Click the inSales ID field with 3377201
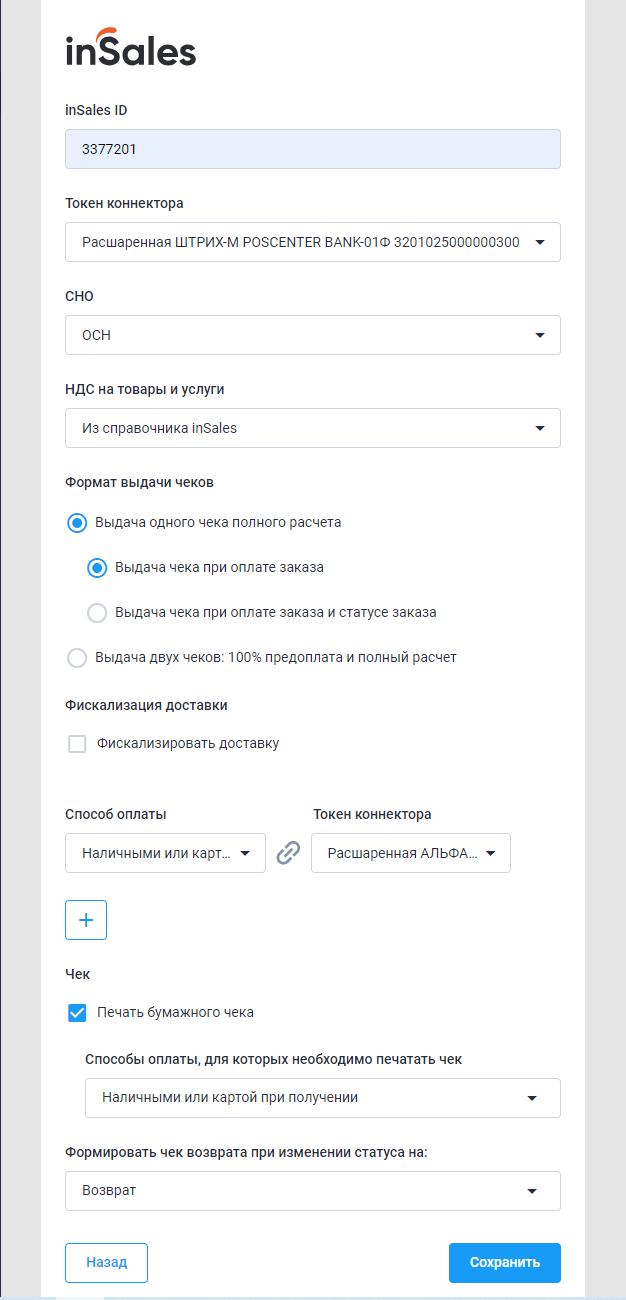 313,149
